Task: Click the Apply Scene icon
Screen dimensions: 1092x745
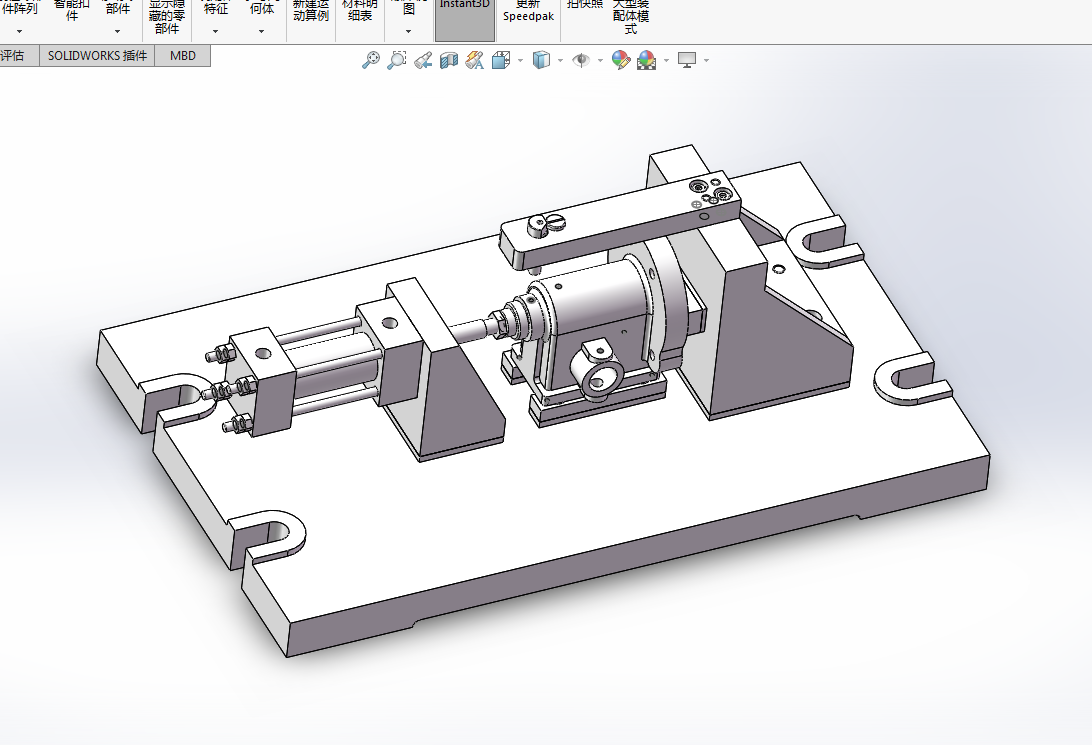Action: pos(647,61)
